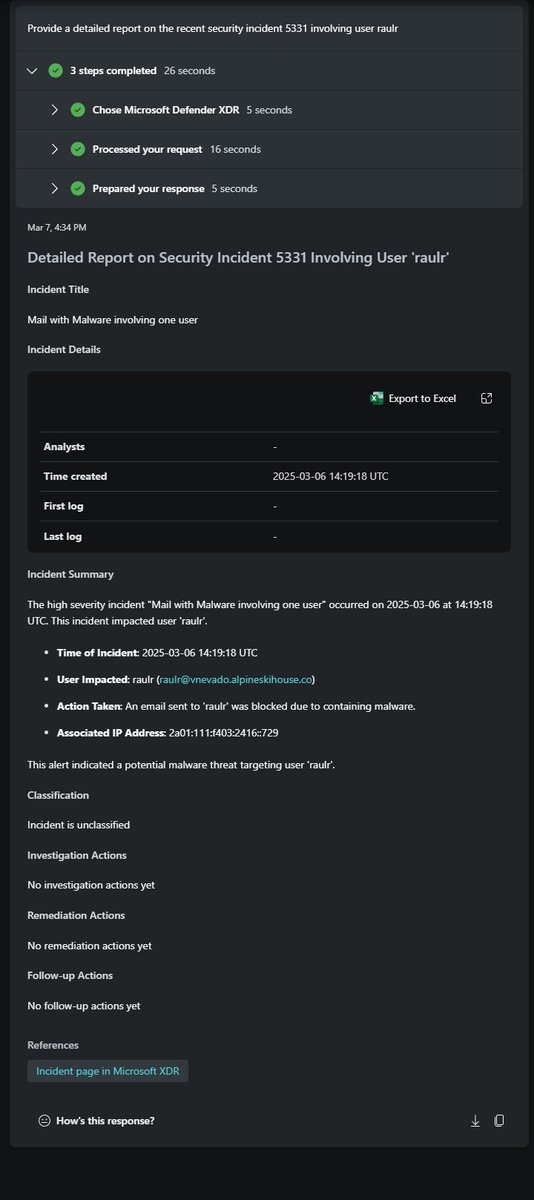Click the smiley feedback icon

point(44,1121)
